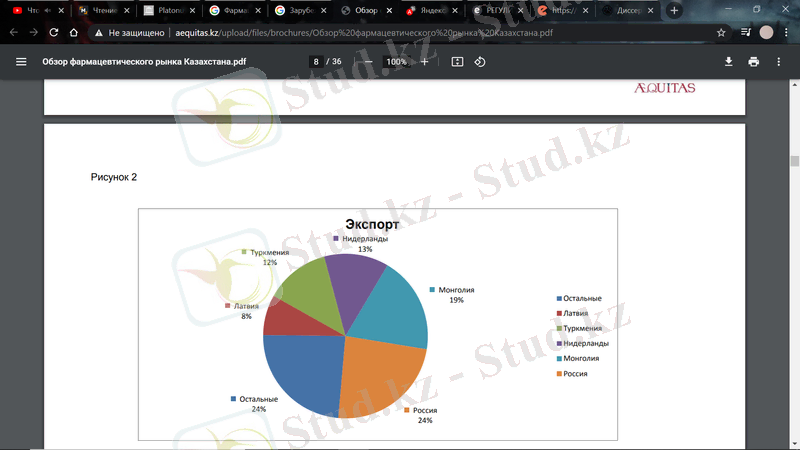Print the PDF document
This screenshot has width=800, height=450.
point(753,61)
